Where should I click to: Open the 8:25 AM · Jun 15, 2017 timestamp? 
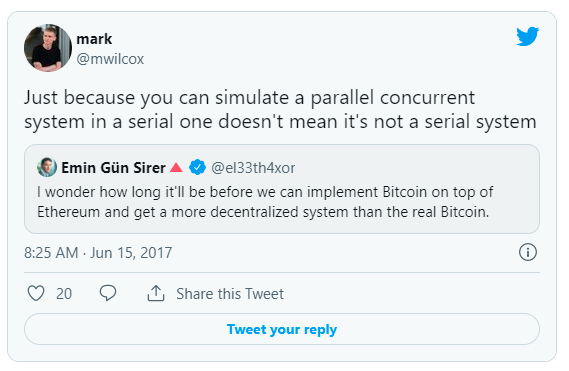[x=98, y=253]
